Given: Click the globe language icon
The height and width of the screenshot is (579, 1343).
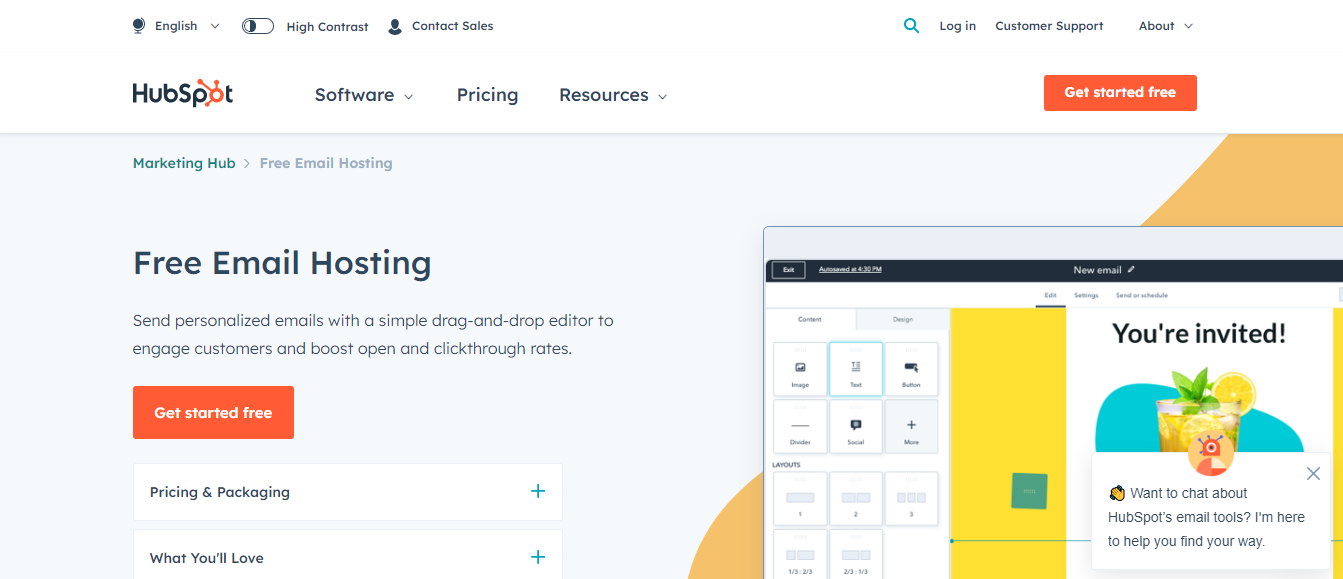Looking at the screenshot, I should click(x=139, y=26).
